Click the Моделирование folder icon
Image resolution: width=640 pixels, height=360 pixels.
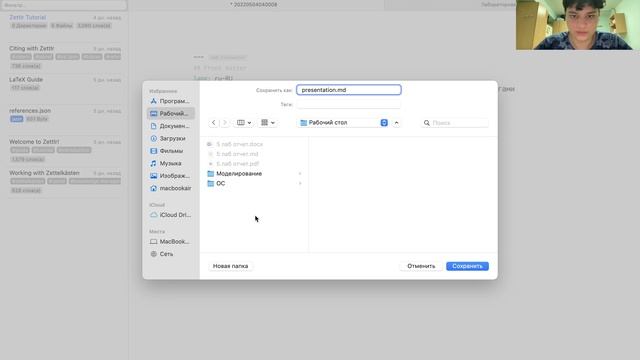pyautogui.click(x=211, y=173)
